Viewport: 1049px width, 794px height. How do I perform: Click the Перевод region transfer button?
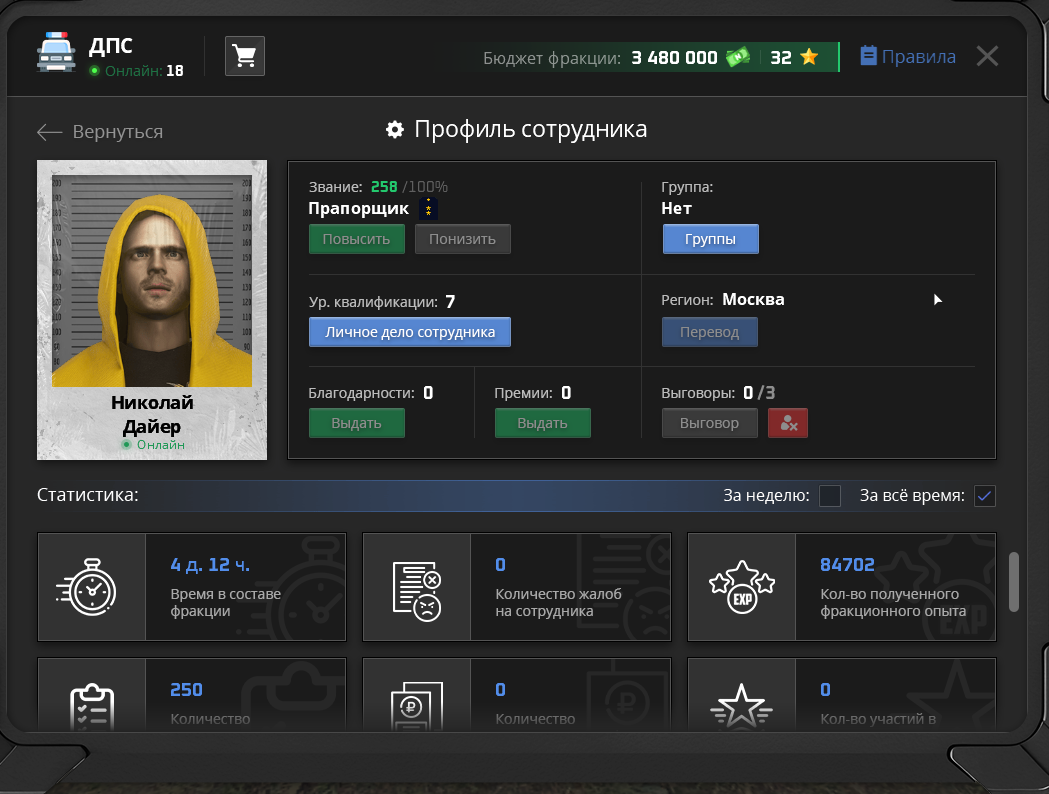[709, 332]
